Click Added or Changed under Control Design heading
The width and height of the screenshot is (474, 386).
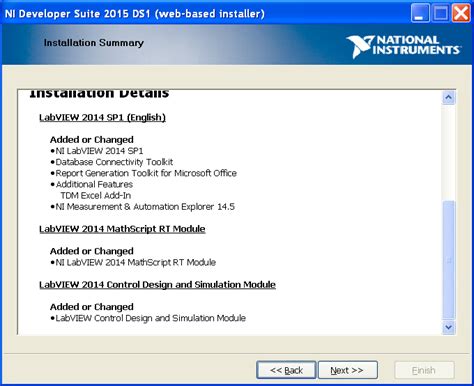tap(92, 306)
